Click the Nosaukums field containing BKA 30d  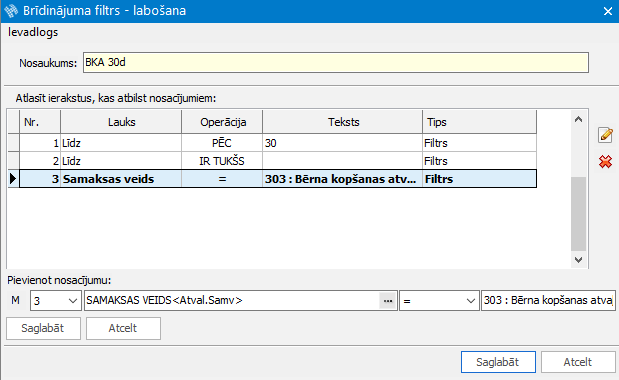coord(336,62)
